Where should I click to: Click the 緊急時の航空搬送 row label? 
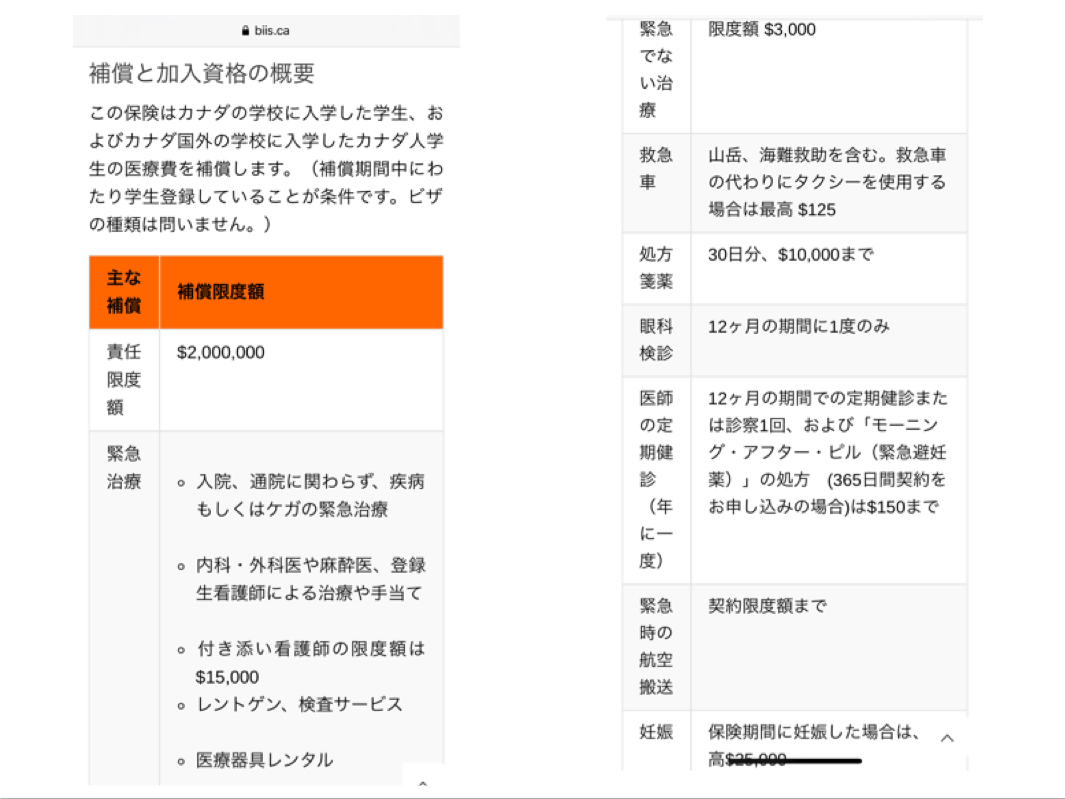coord(656,646)
